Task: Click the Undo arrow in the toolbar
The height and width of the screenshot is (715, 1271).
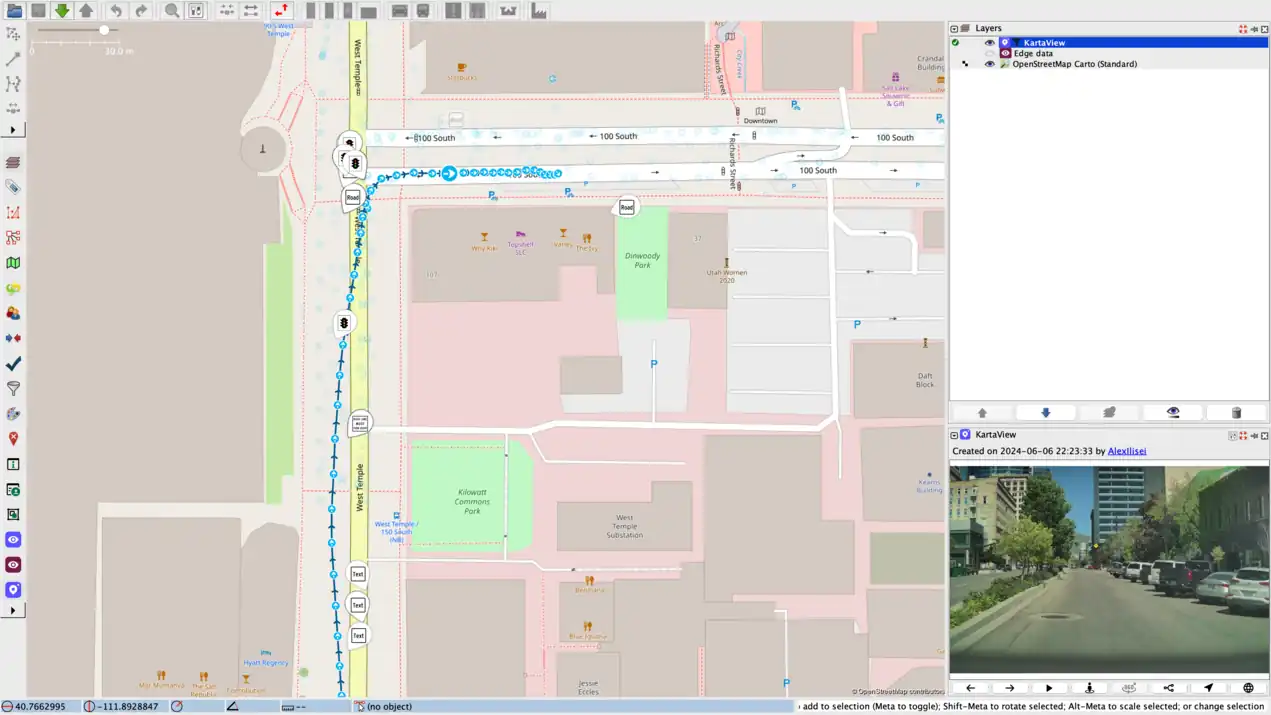Action: [x=116, y=11]
